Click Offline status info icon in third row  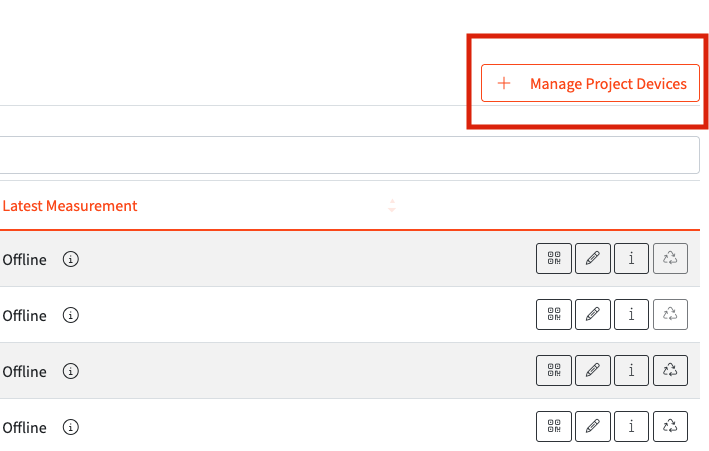[71, 372]
